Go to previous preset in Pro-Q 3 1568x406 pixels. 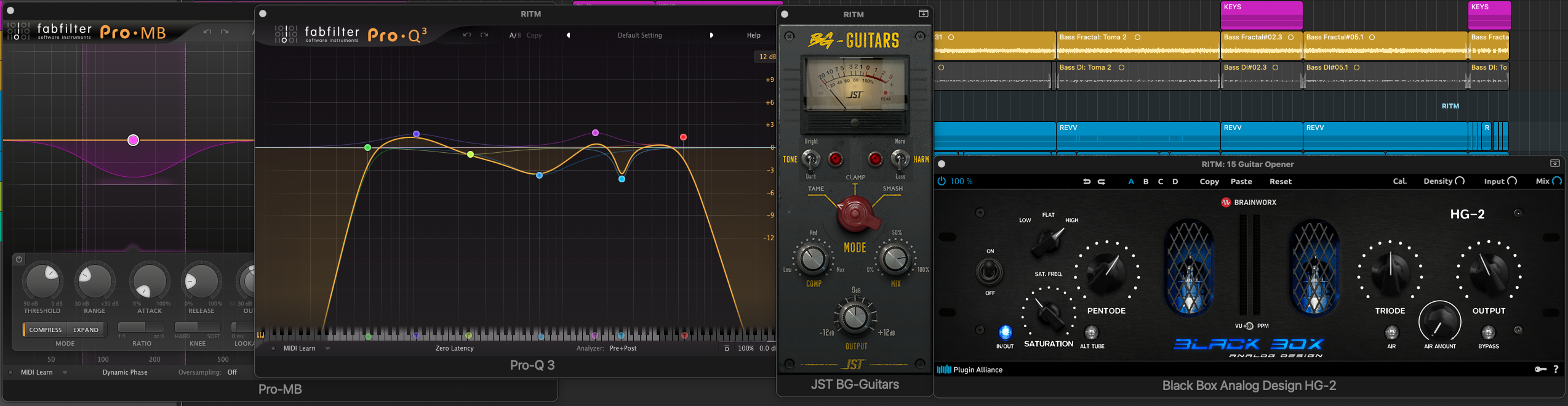568,35
